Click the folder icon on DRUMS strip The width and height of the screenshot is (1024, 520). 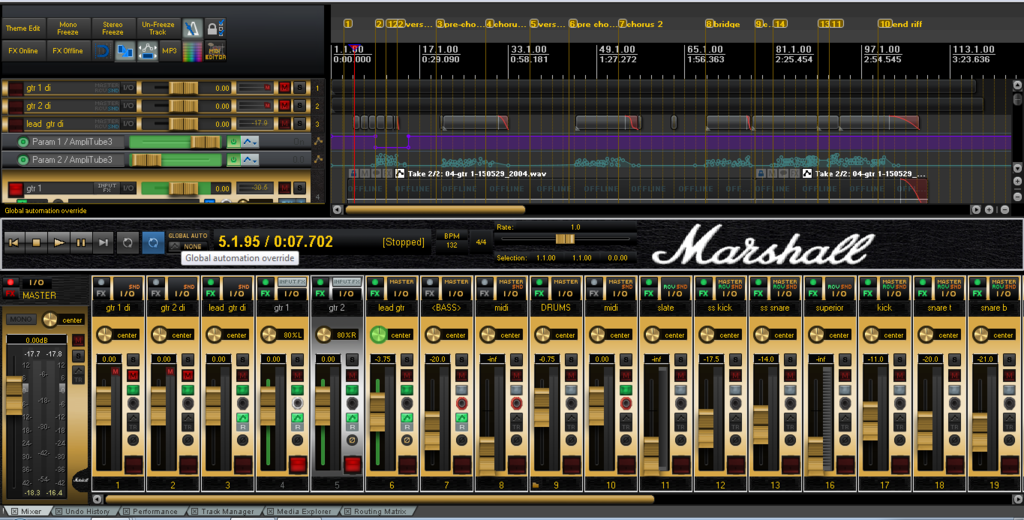[536, 485]
